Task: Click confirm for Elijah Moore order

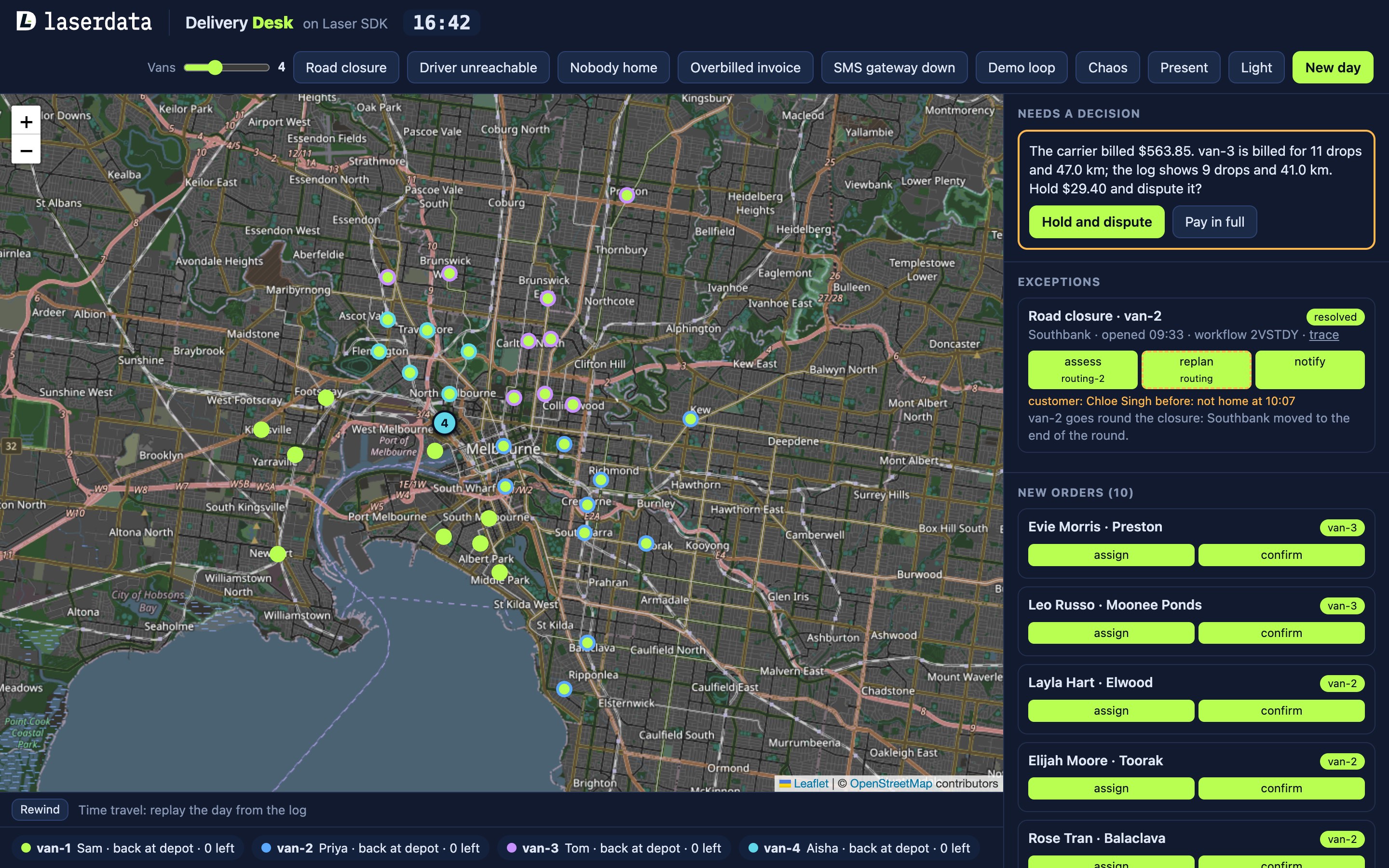Action: coord(1281,788)
